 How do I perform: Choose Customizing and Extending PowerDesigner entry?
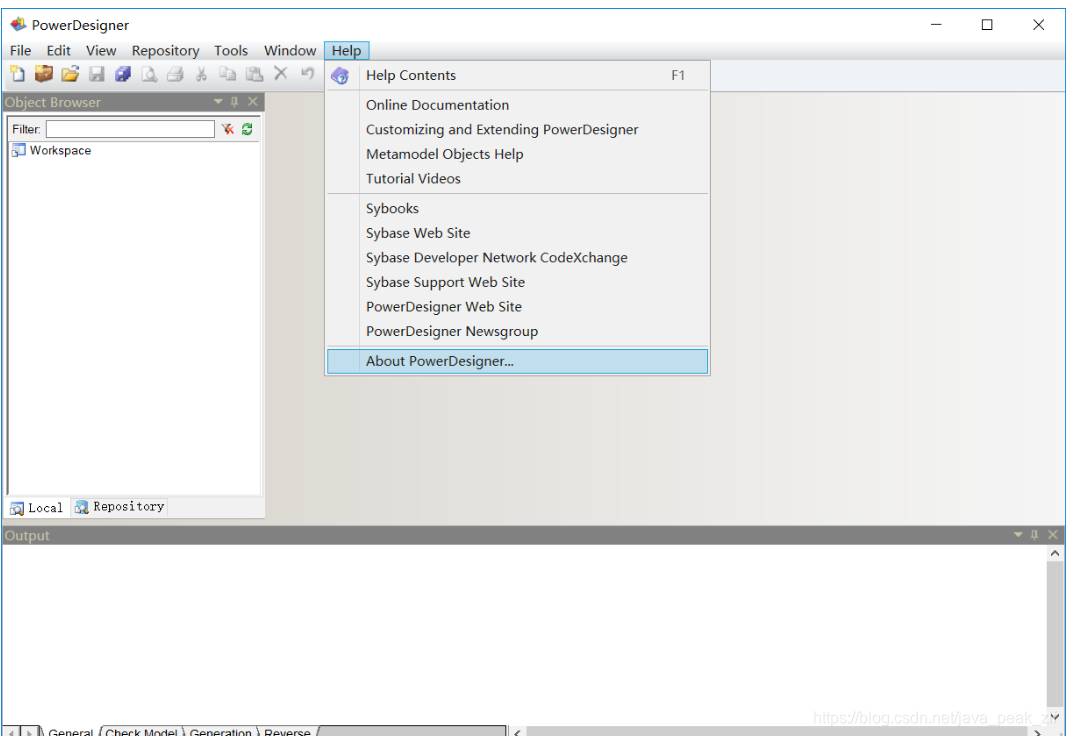(517, 129)
